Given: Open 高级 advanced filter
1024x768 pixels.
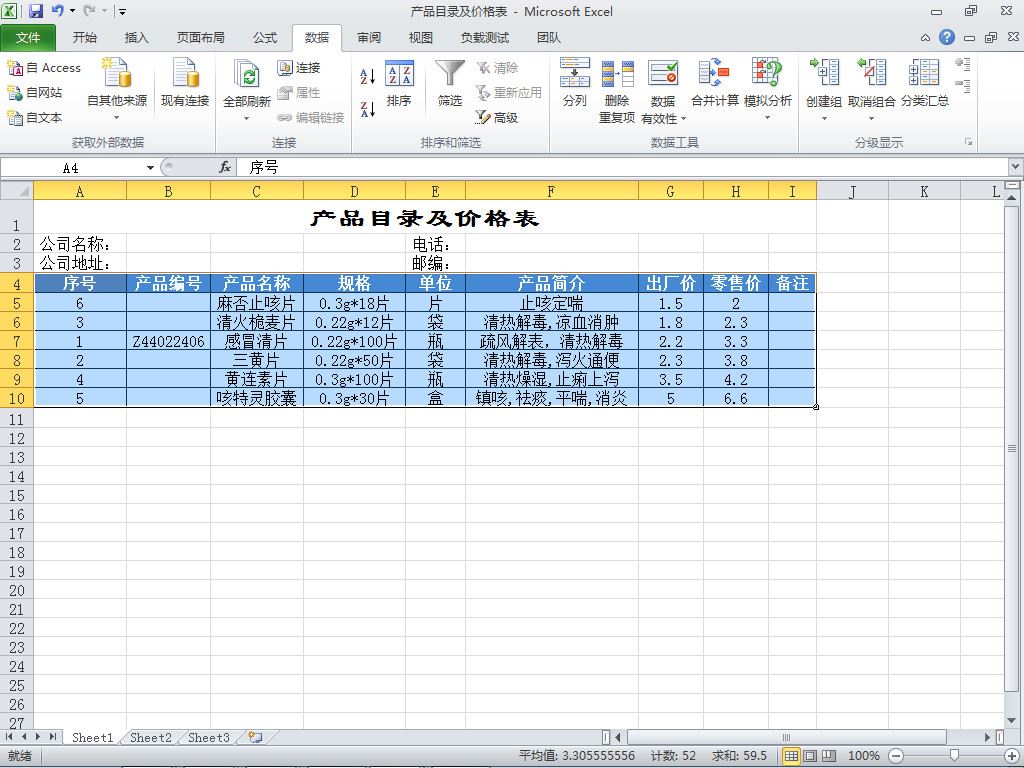Looking at the screenshot, I should [x=496, y=118].
